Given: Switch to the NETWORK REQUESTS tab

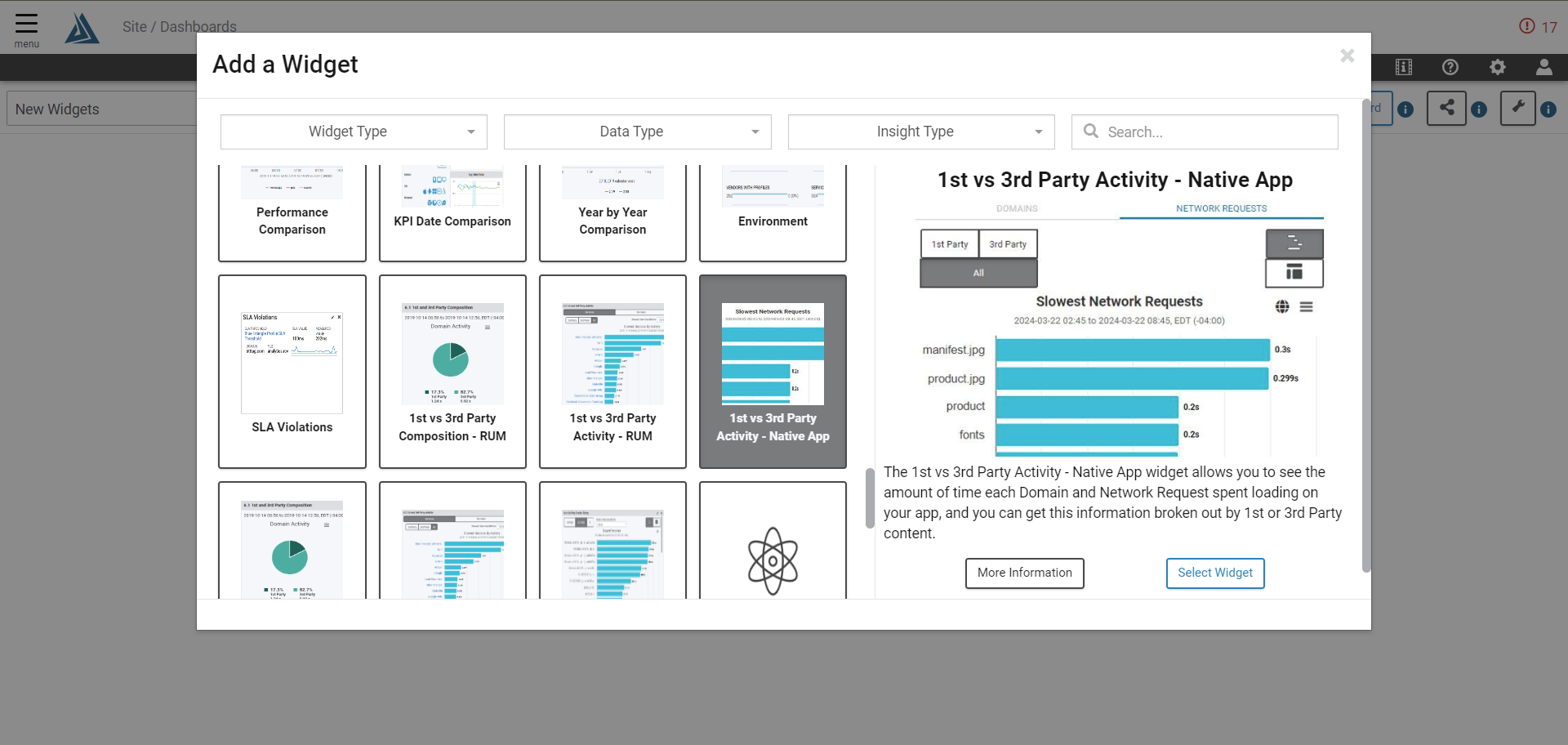Looking at the screenshot, I should pos(1221,209).
